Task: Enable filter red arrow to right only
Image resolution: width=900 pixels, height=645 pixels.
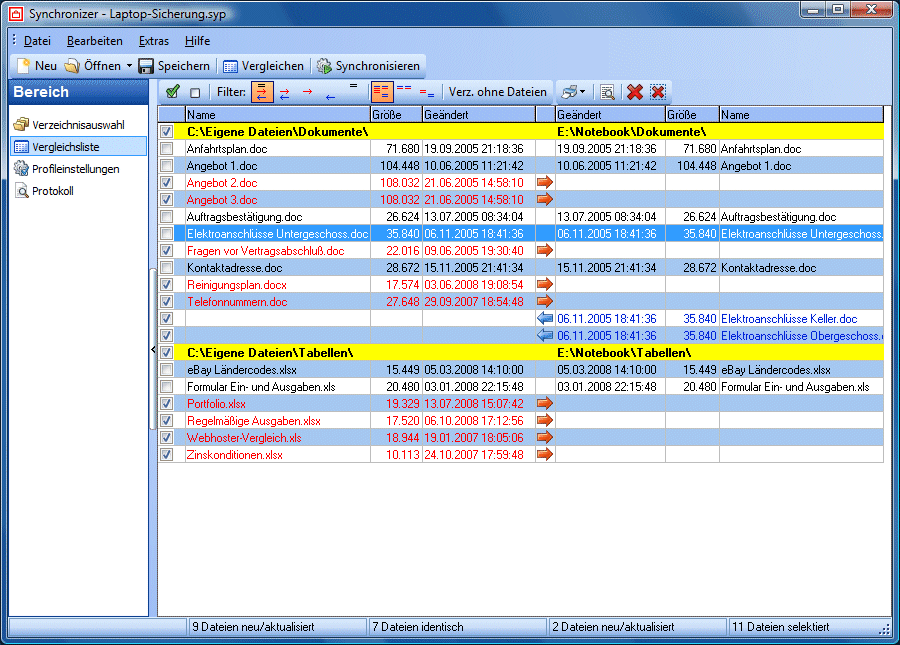Action: (308, 91)
